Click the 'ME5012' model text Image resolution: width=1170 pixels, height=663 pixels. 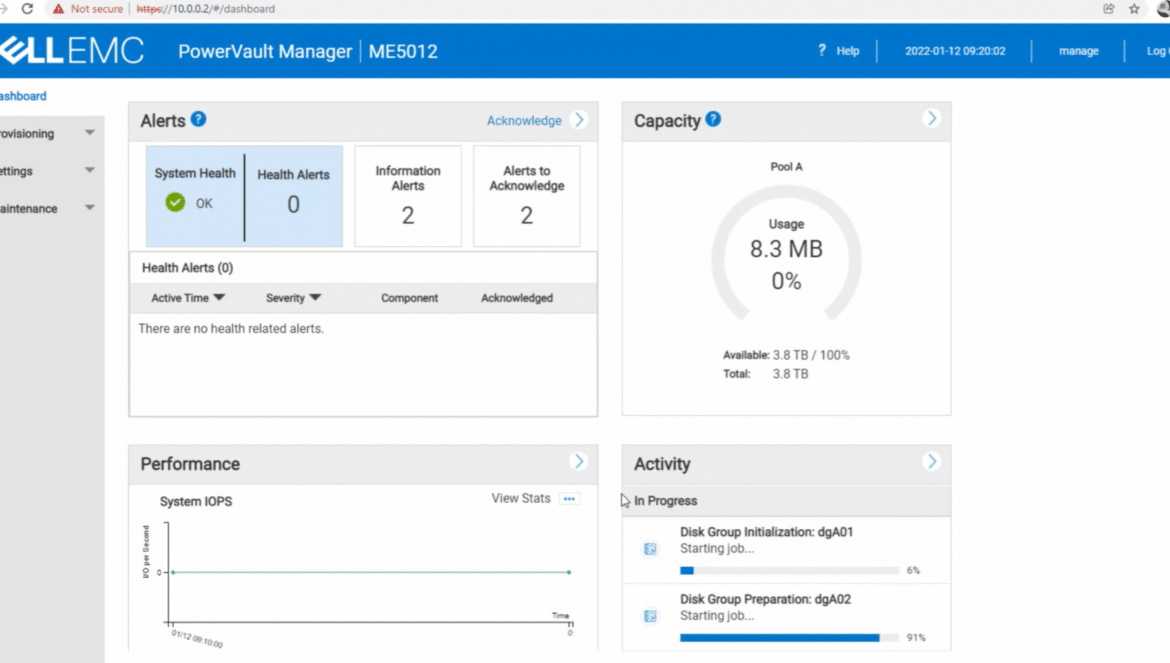pos(403,51)
